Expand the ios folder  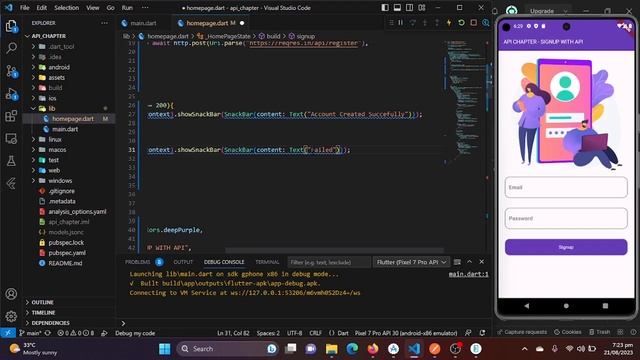(x=53, y=98)
